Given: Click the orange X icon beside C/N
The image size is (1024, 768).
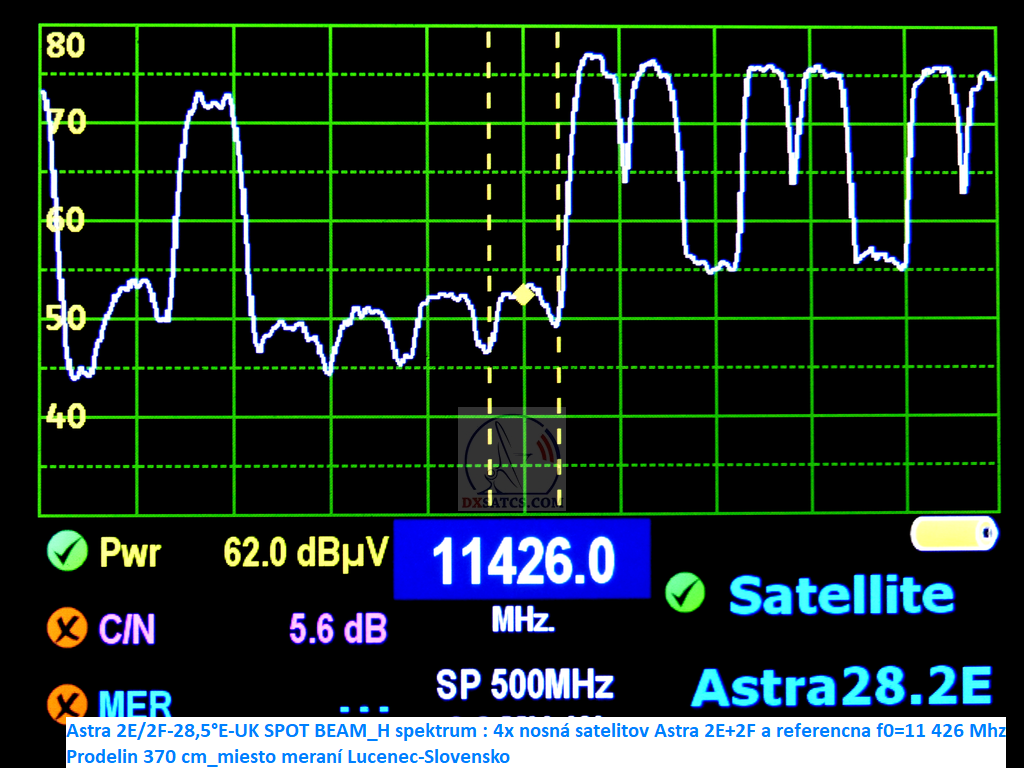Looking at the screenshot, I should [x=67, y=629].
